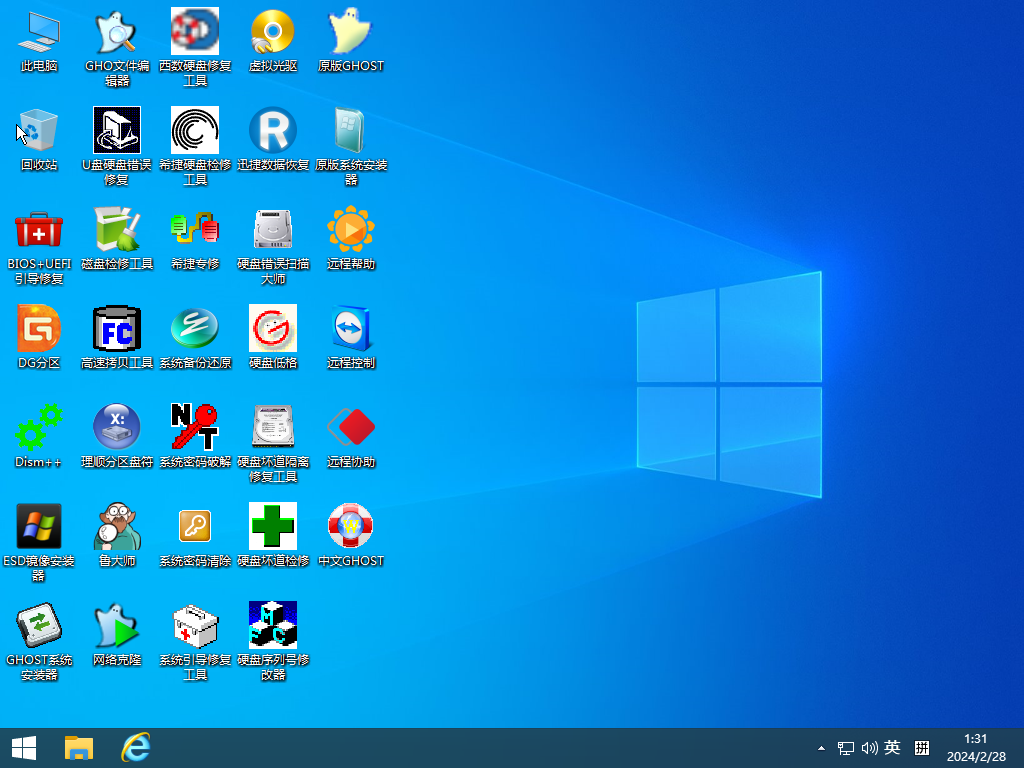Click the network status tray icon
Image resolution: width=1024 pixels, height=768 pixels.
(846, 748)
